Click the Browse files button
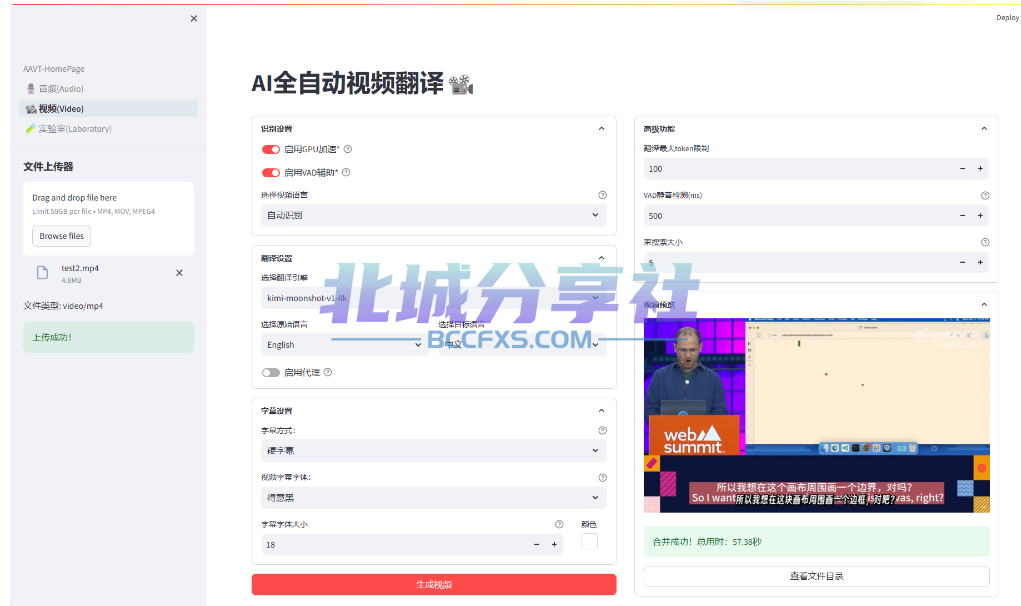 (62, 236)
